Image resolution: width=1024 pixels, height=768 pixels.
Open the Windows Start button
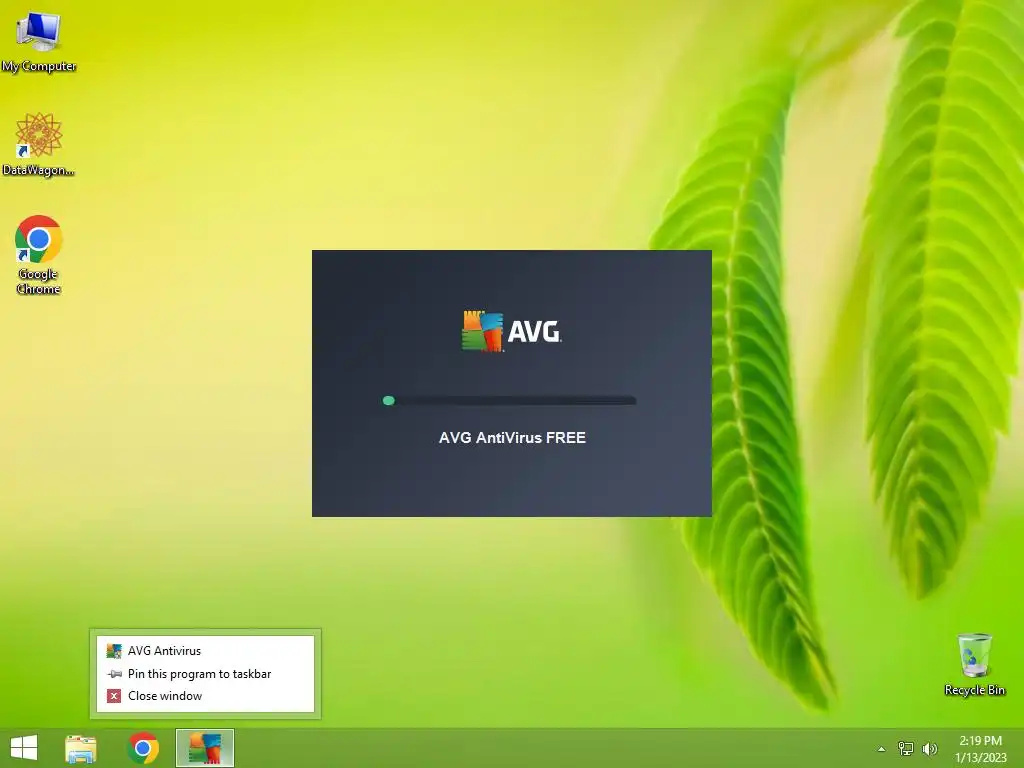point(24,748)
